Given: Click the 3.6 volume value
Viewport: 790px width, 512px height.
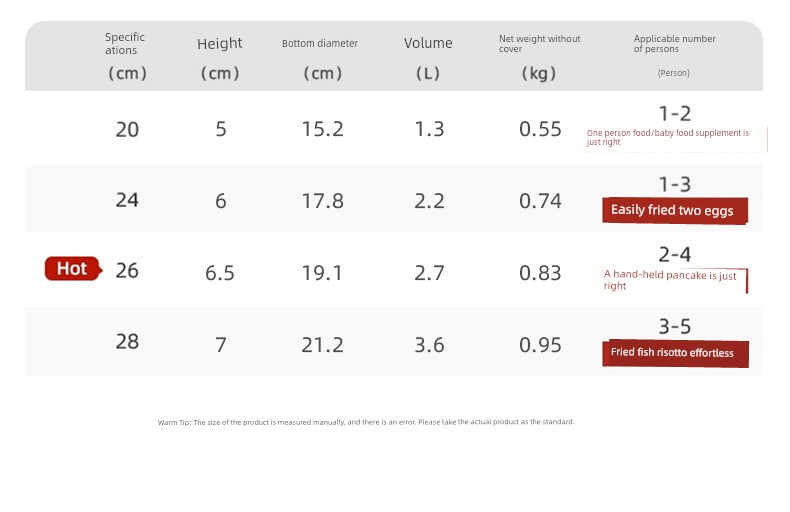Looking at the screenshot, I should pos(429,345).
